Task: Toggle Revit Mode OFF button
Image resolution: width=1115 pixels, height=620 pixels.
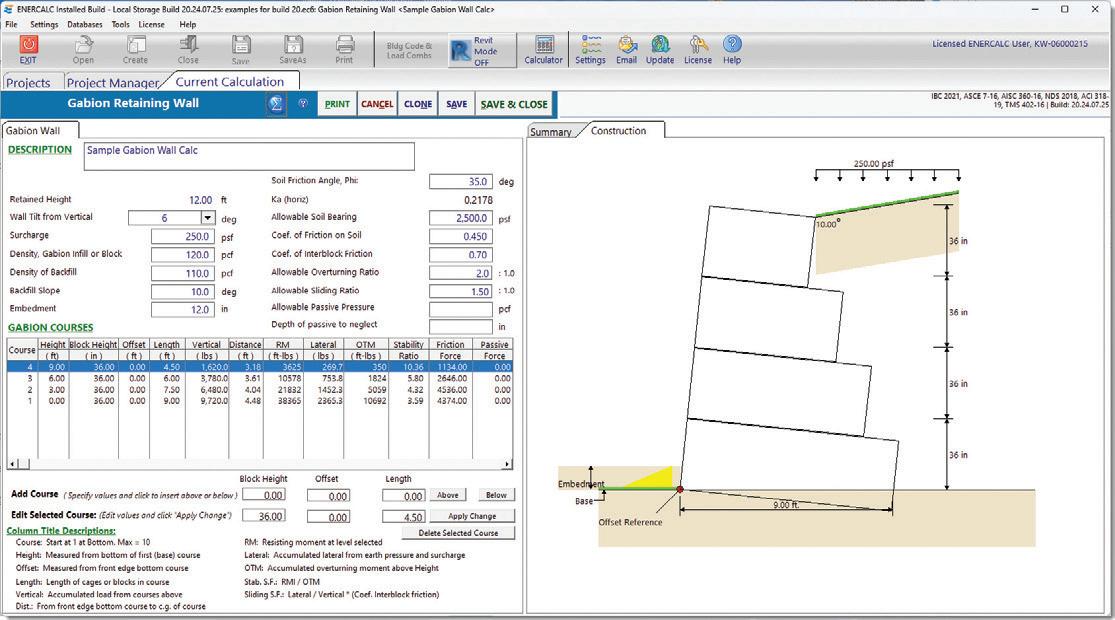Action: click(x=483, y=50)
